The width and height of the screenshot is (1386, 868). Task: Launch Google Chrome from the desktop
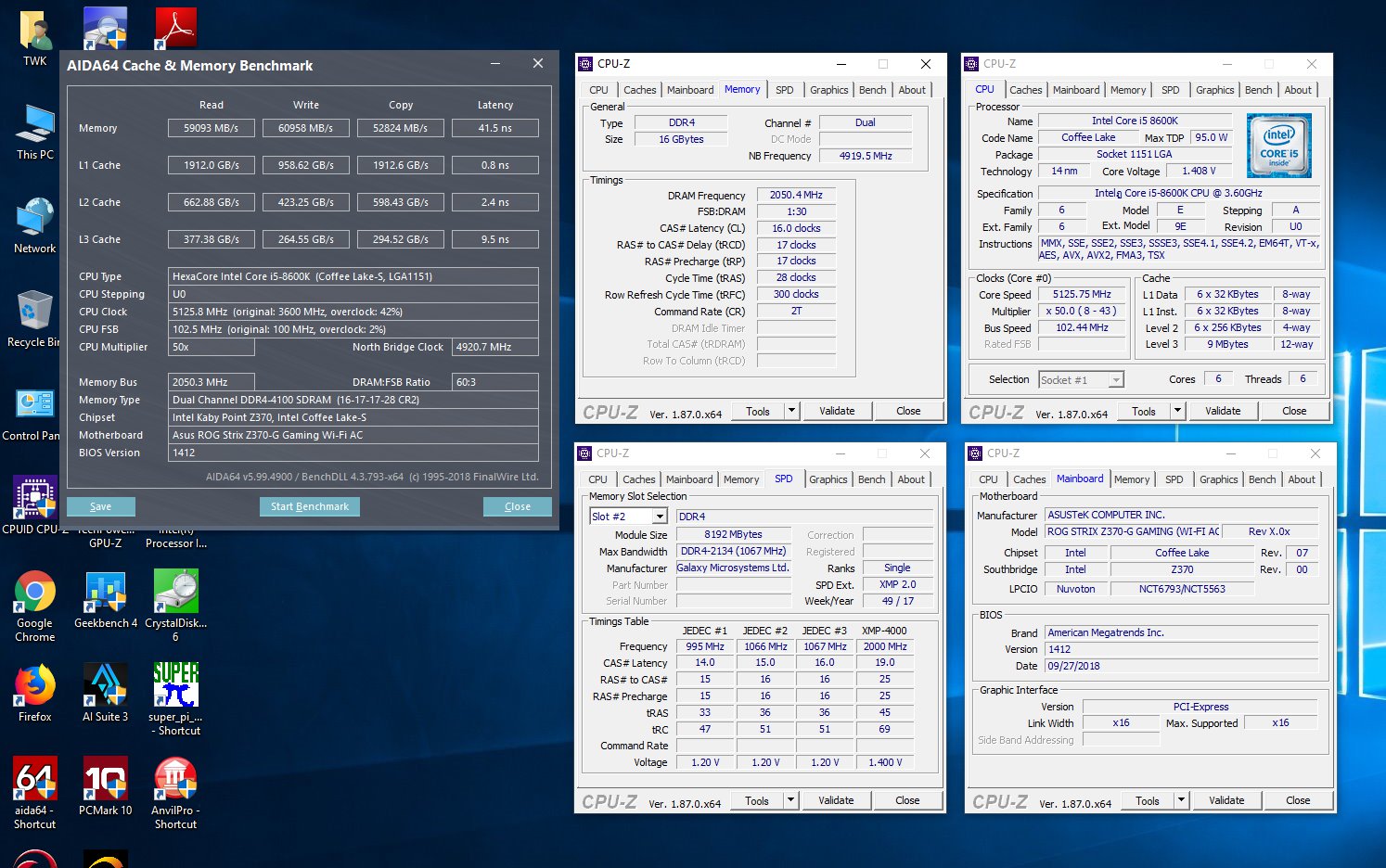[x=35, y=606]
